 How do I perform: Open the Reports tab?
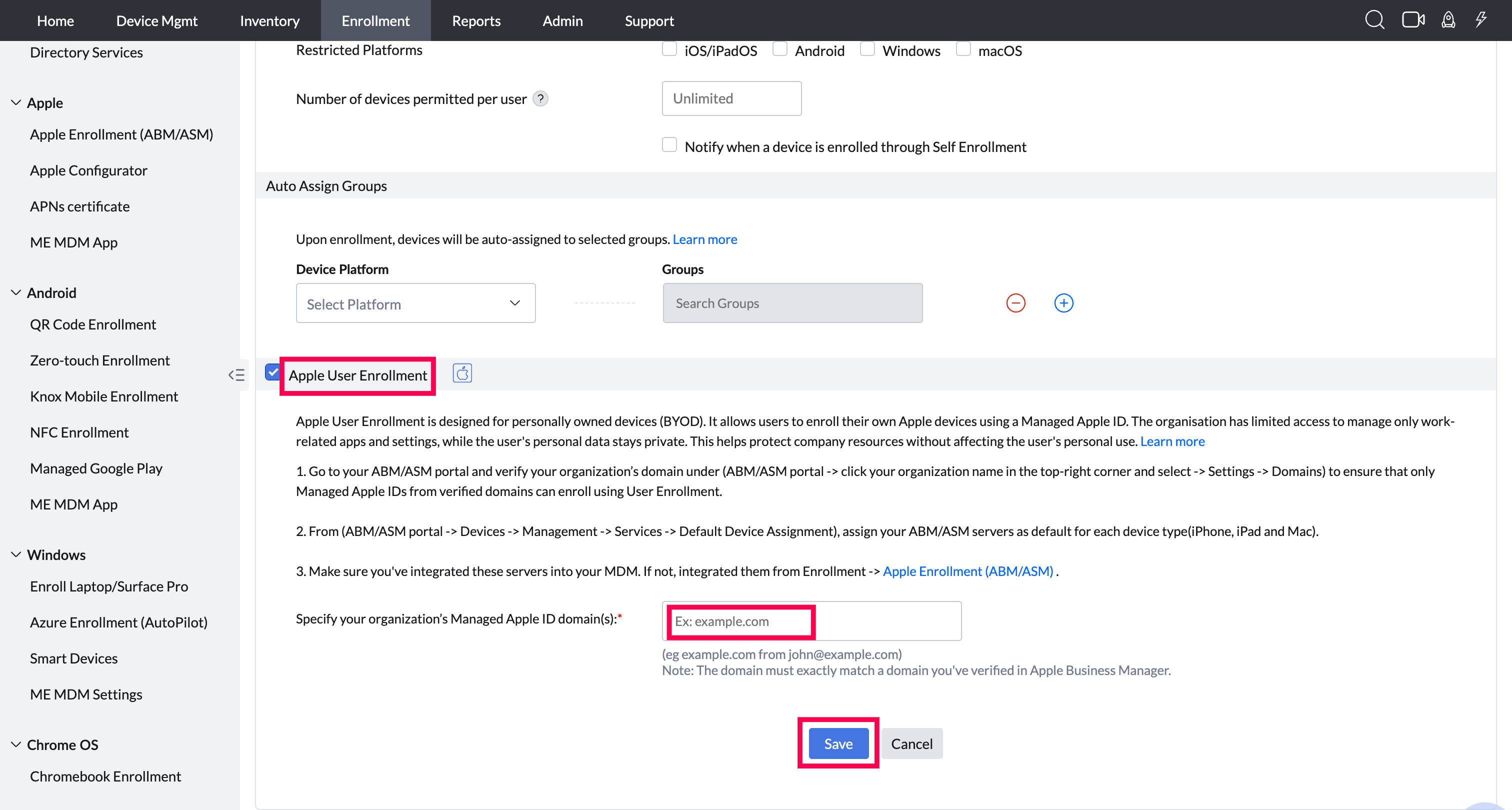(476, 20)
